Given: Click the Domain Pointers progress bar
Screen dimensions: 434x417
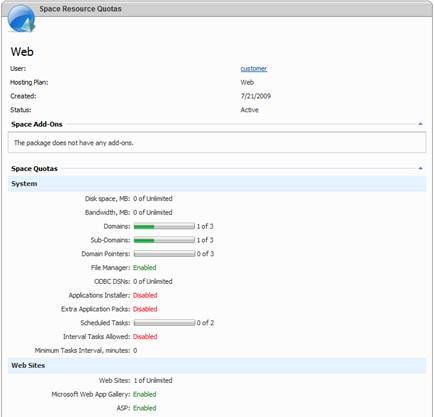Looking at the screenshot, I should coord(164,254).
